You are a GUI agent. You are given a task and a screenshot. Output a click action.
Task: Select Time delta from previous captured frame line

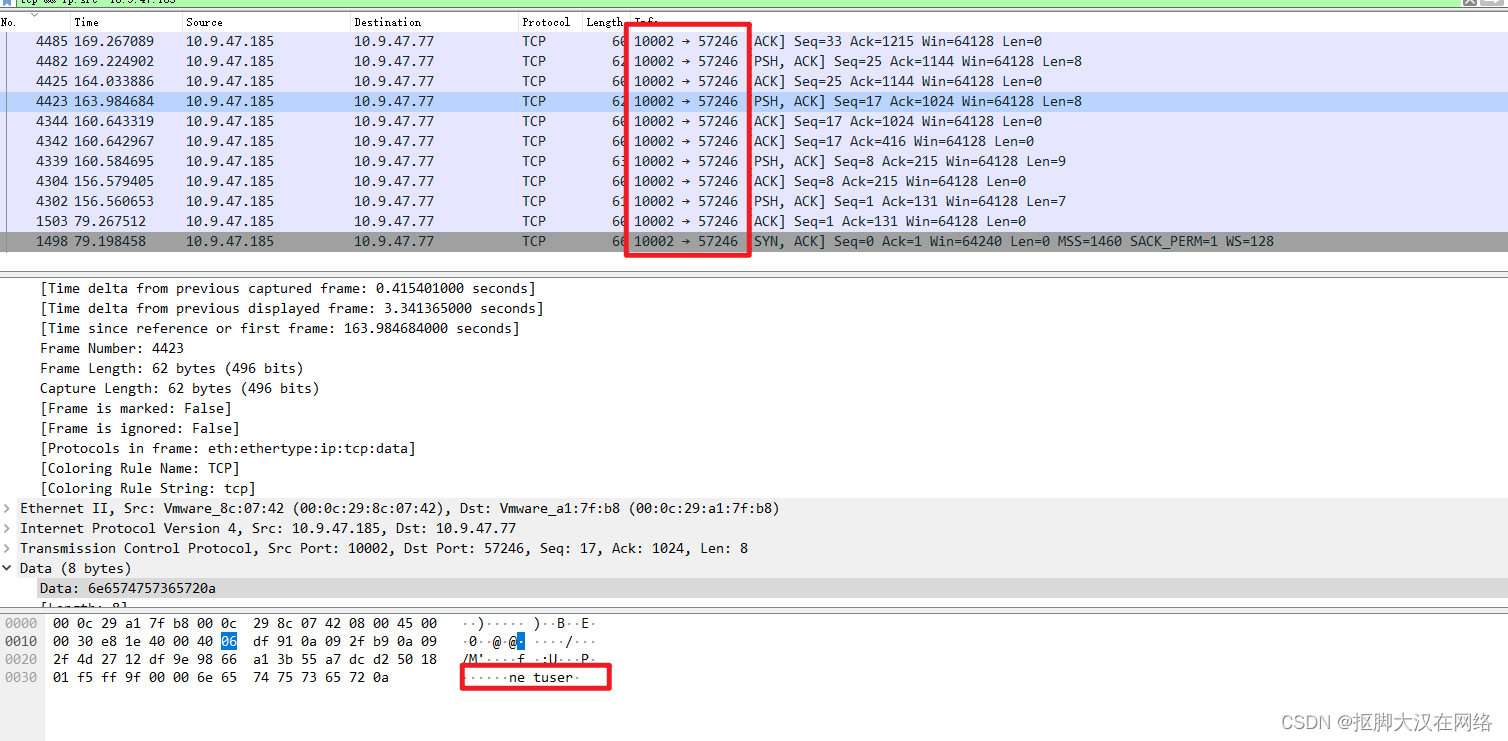[288, 288]
